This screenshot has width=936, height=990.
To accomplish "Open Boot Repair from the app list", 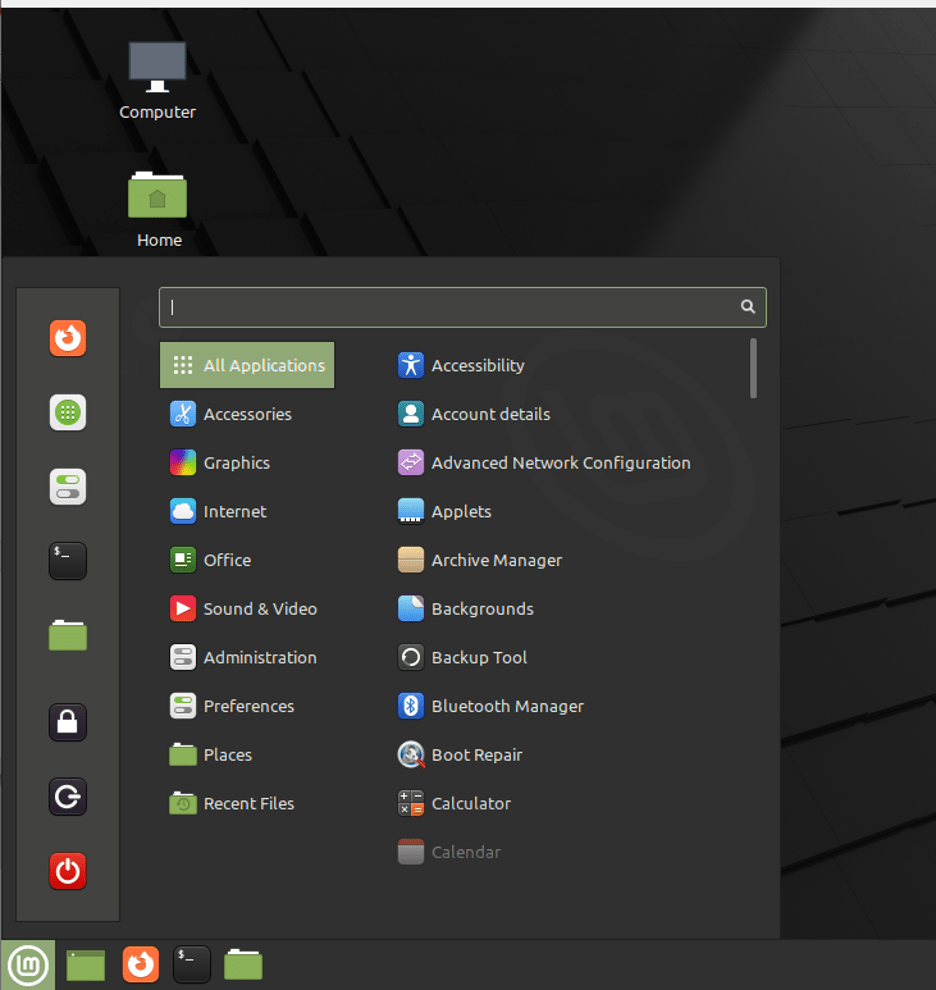I will pos(477,755).
